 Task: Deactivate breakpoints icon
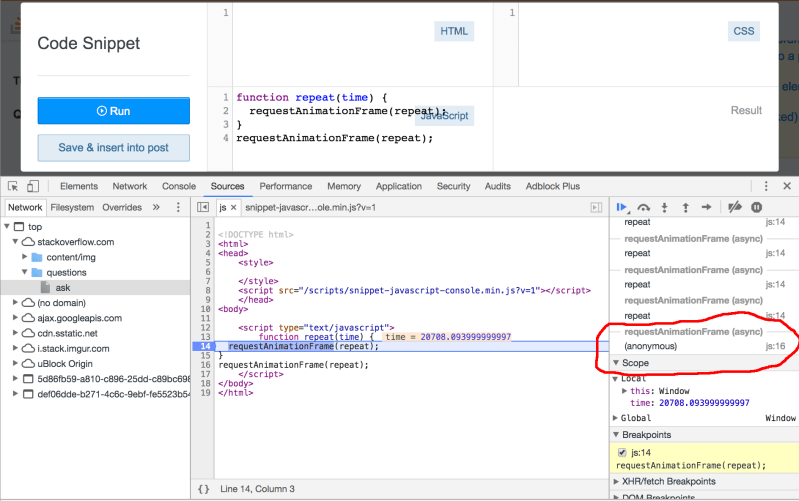(x=735, y=207)
